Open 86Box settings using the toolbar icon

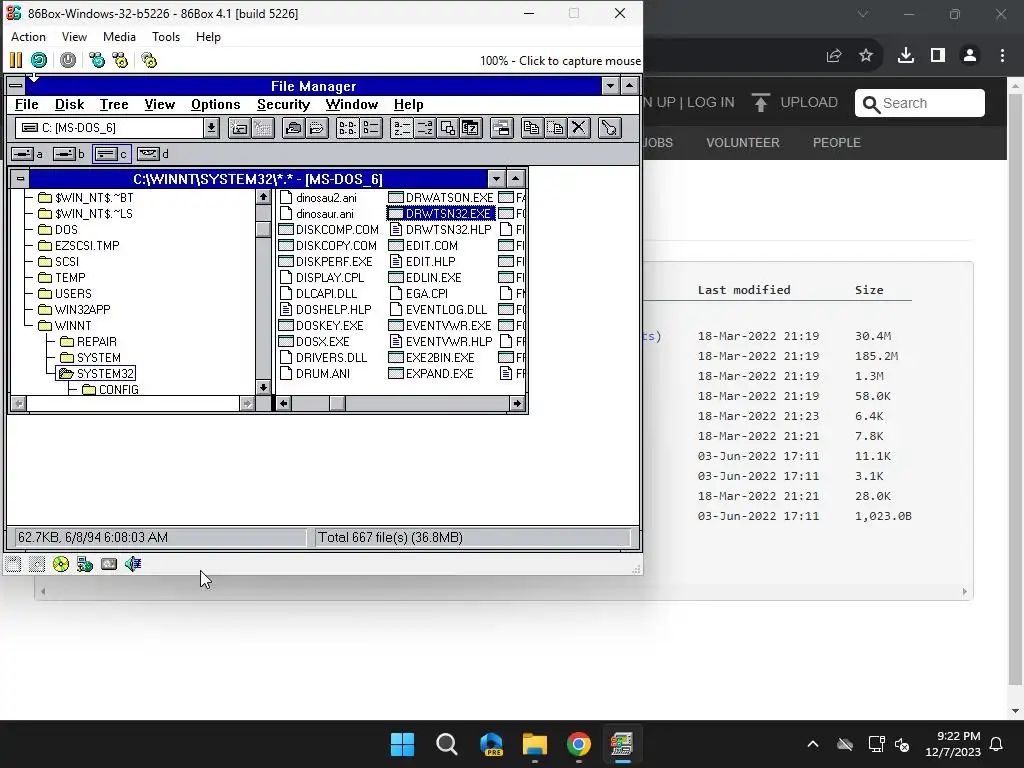pos(150,61)
